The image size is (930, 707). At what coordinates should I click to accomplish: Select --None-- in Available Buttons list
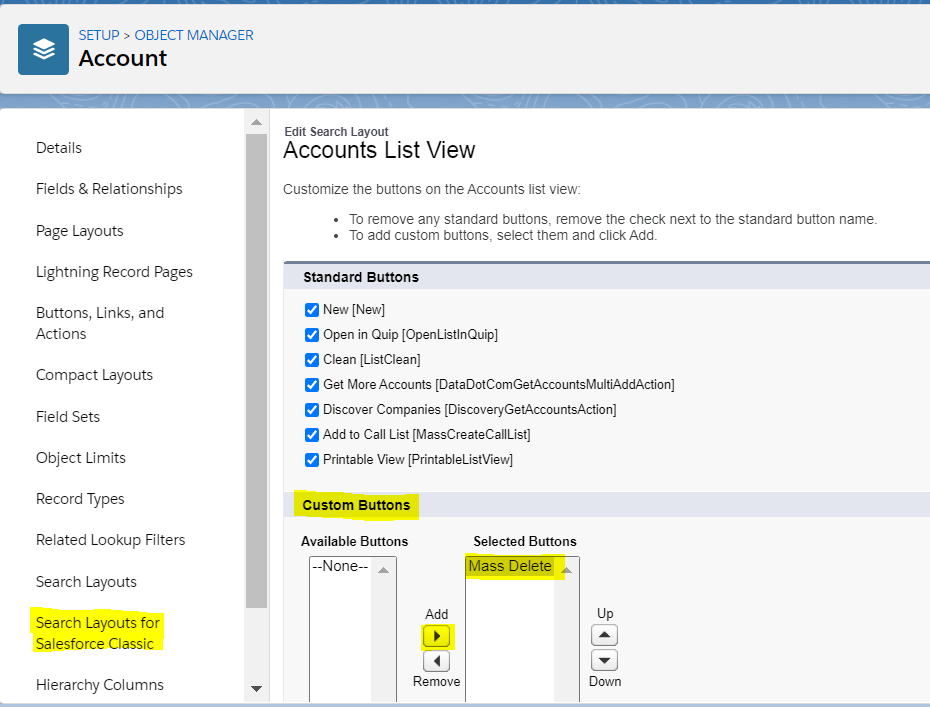(340, 566)
